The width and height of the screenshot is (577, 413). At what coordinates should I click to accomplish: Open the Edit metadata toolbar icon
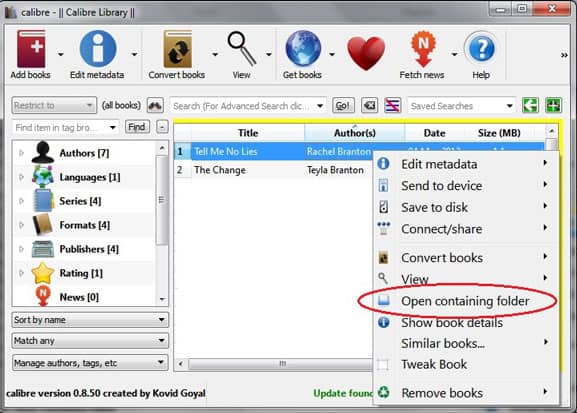tap(98, 49)
